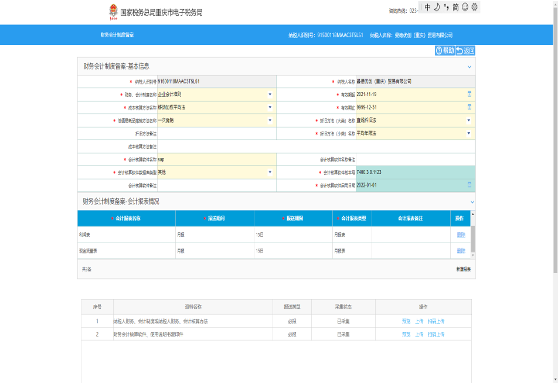The width and height of the screenshot is (558, 384).
Task: Click the accounting software name field
Action: click(216, 159)
